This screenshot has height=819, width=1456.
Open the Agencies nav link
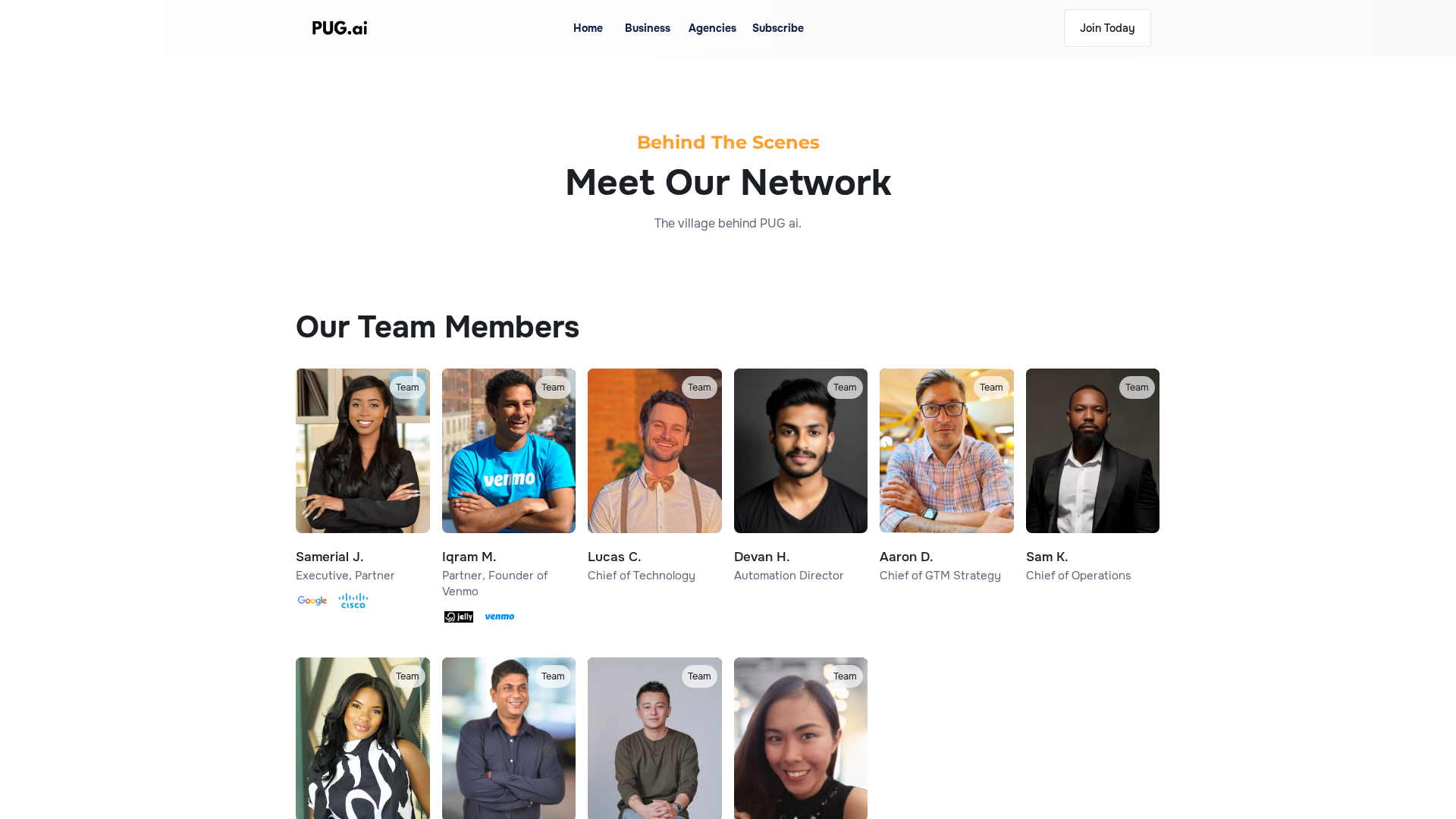pyautogui.click(x=712, y=28)
